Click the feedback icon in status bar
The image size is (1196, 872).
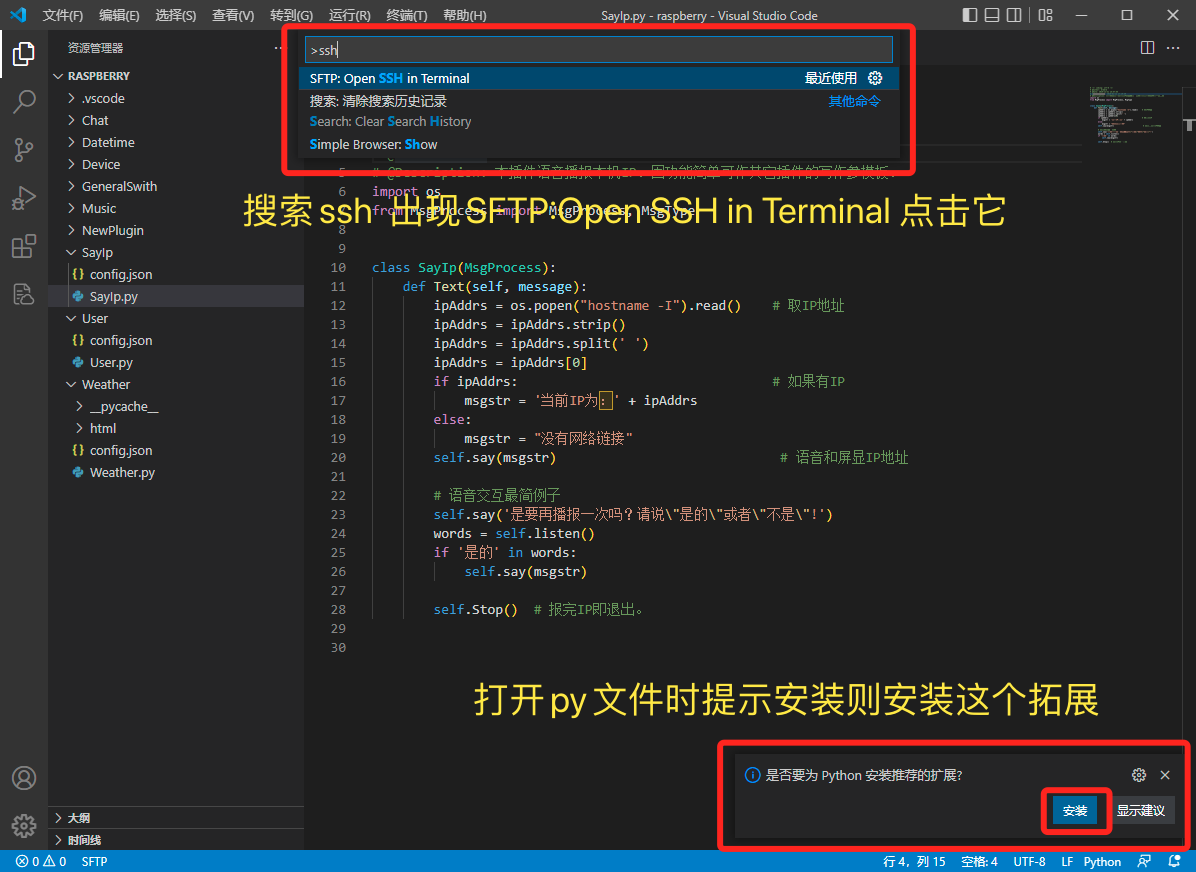coord(1144,861)
